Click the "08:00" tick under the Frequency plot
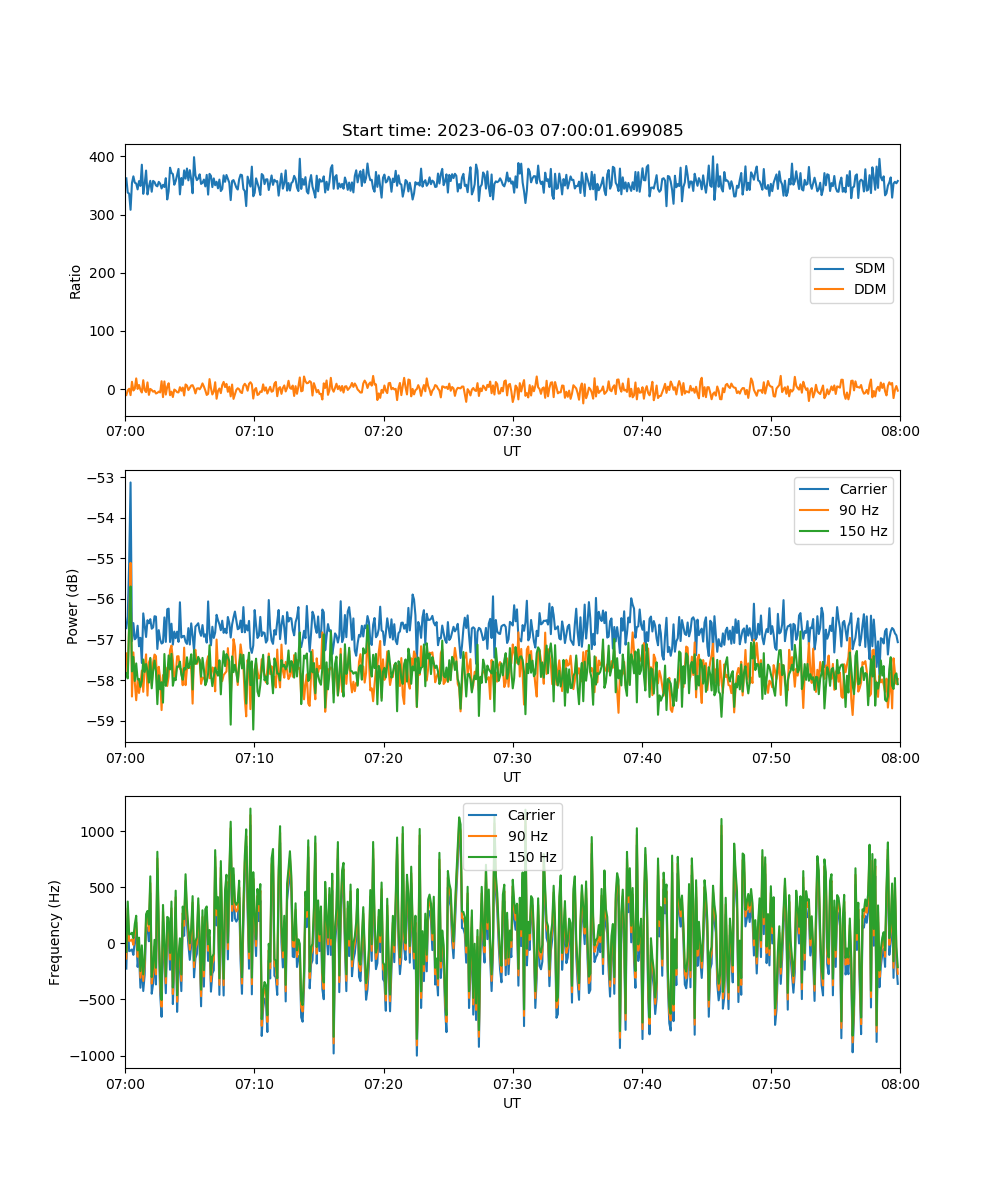Viewport: 1000px width, 1200px height. click(x=900, y=1084)
